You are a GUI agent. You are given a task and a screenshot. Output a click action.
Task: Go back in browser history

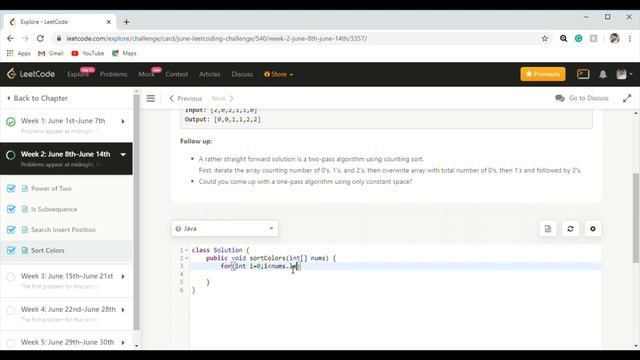pos(10,38)
